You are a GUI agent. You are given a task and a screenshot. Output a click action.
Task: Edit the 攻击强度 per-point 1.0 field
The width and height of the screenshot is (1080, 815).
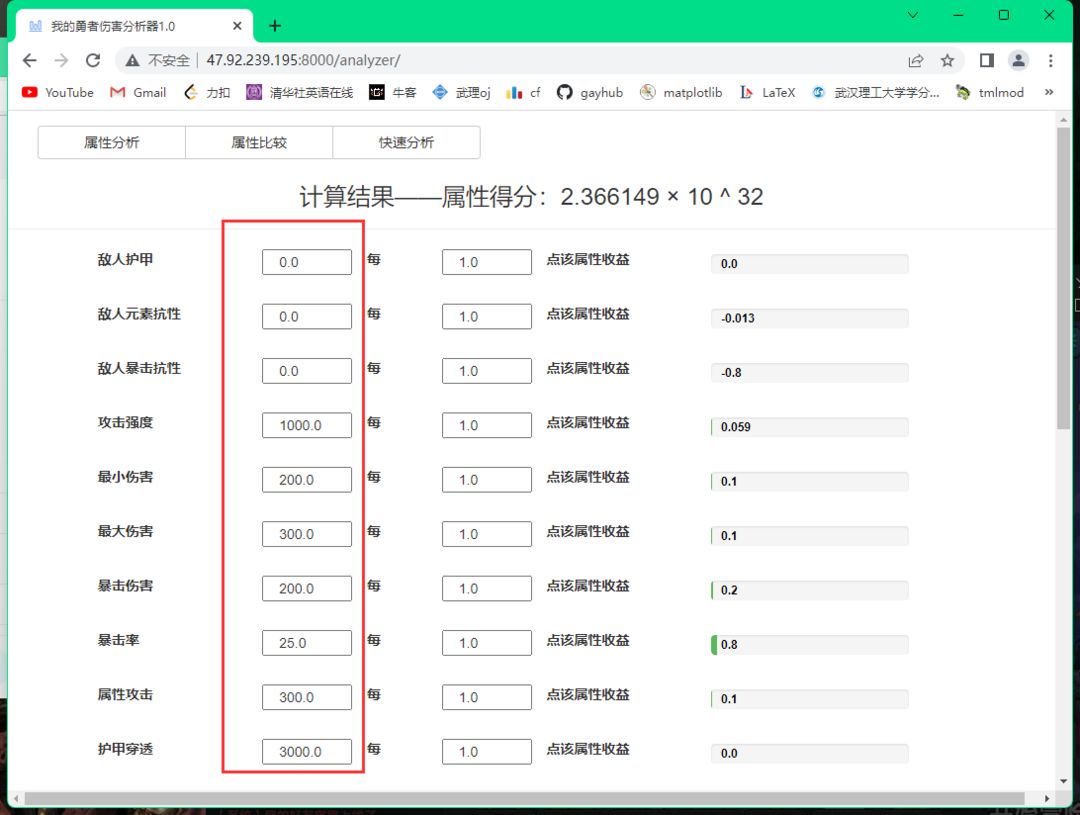coord(487,425)
